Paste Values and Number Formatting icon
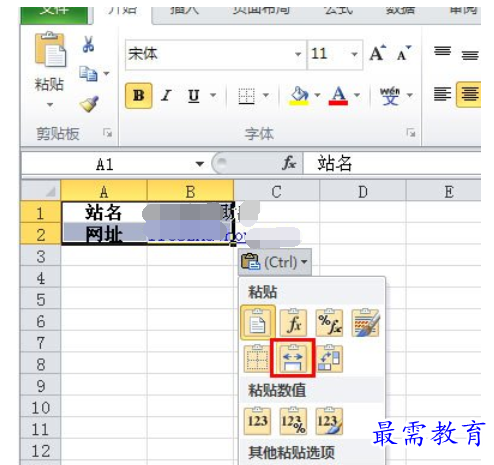494x465 pixels. point(293,421)
